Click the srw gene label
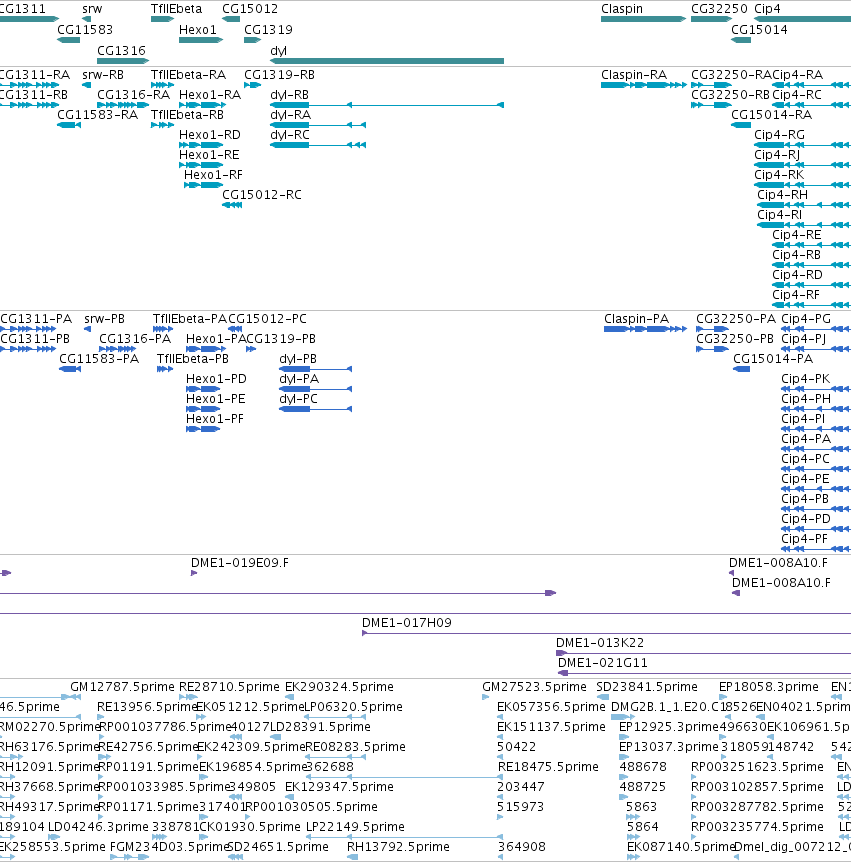The image size is (851, 862). (92, 9)
